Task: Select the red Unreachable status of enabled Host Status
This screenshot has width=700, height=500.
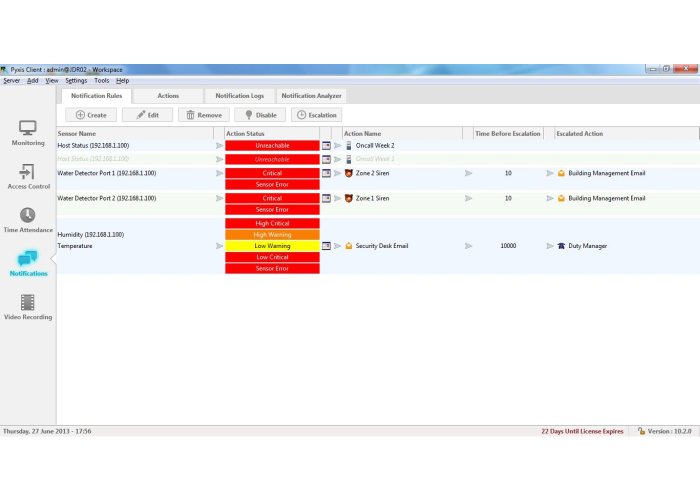Action: click(272, 146)
